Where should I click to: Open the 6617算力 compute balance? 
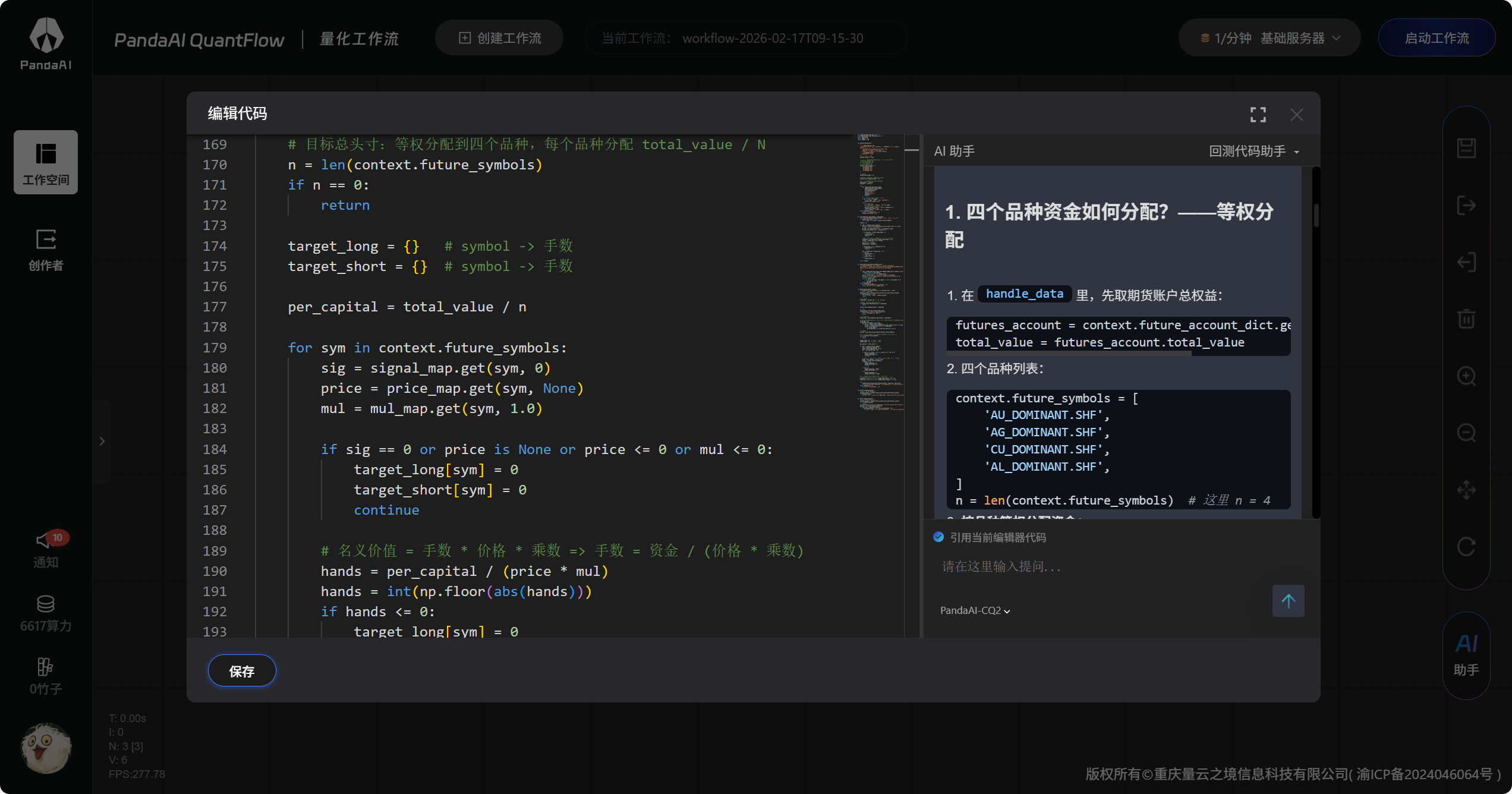click(x=46, y=613)
